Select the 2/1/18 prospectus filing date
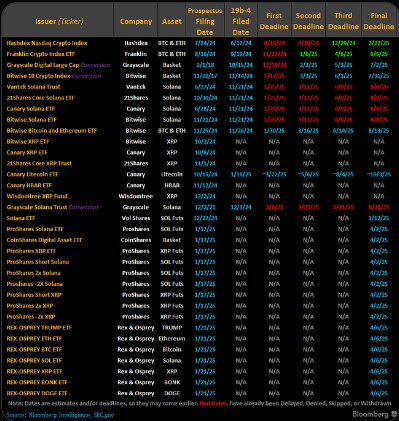This screenshot has width=399, height=421. (205, 65)
